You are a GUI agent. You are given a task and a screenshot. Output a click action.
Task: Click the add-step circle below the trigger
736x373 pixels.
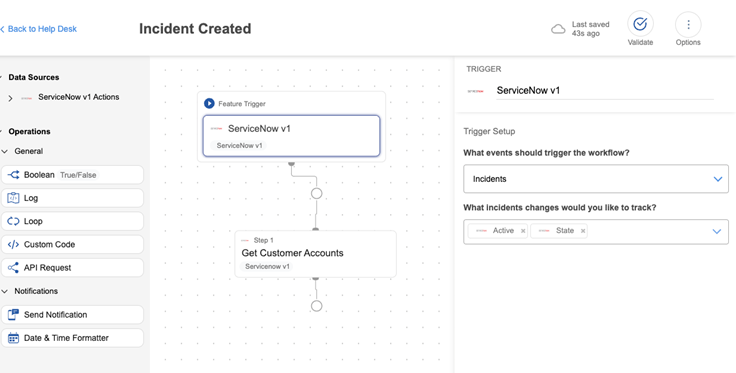(317, 193)
